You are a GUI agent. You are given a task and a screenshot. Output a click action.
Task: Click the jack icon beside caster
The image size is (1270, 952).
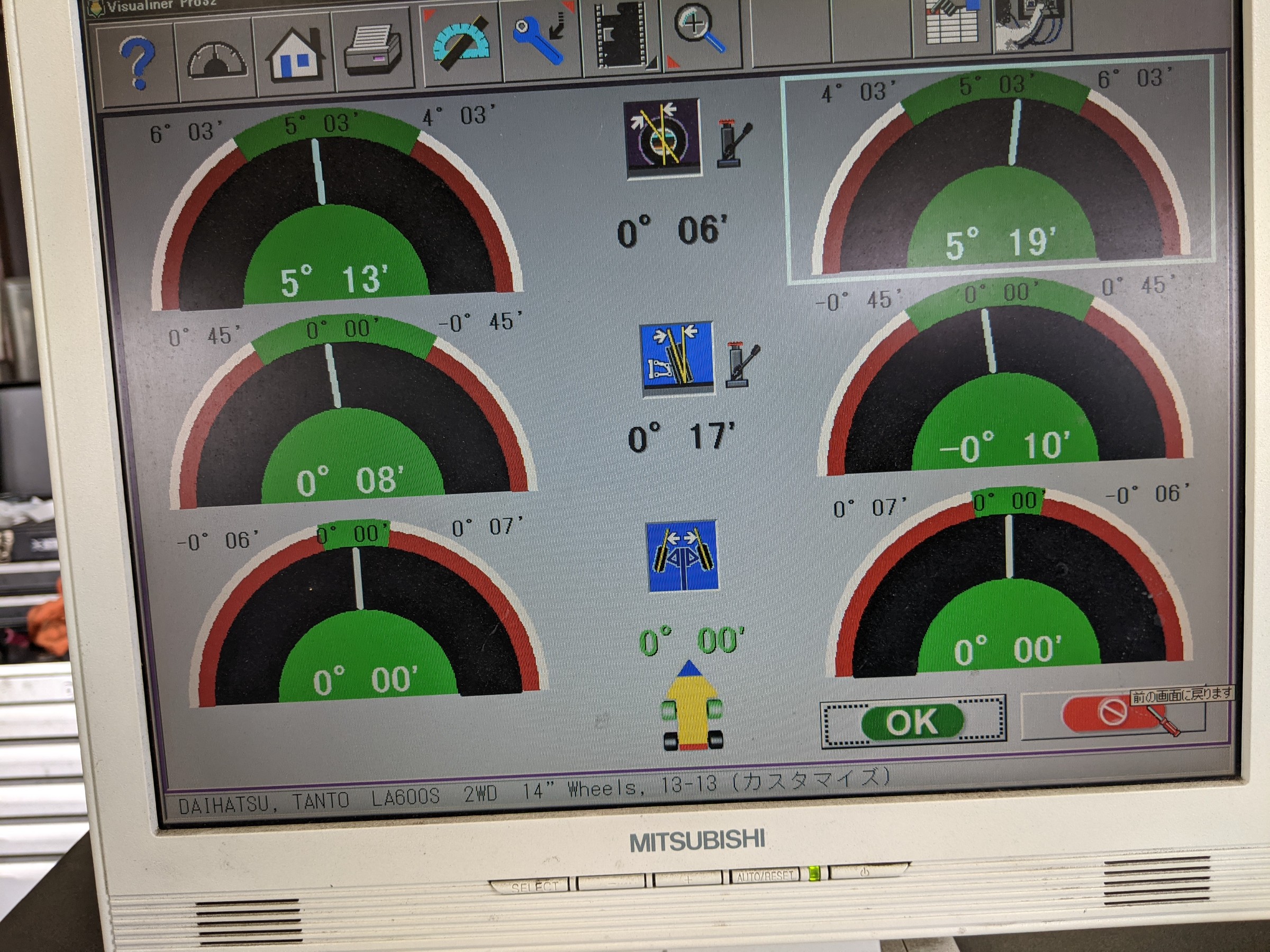[x=732, y=144]
